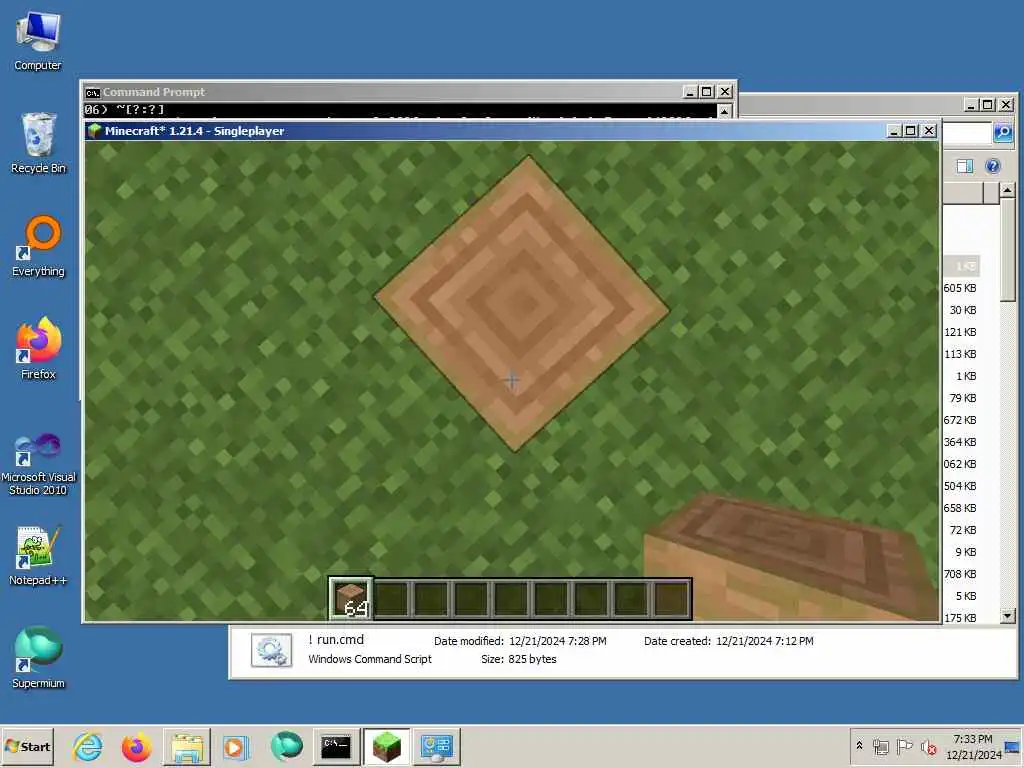This screenshot has height=768, width=1024.
Task: Select the file row showing 605 KB
Action: [x=960, y=288]
